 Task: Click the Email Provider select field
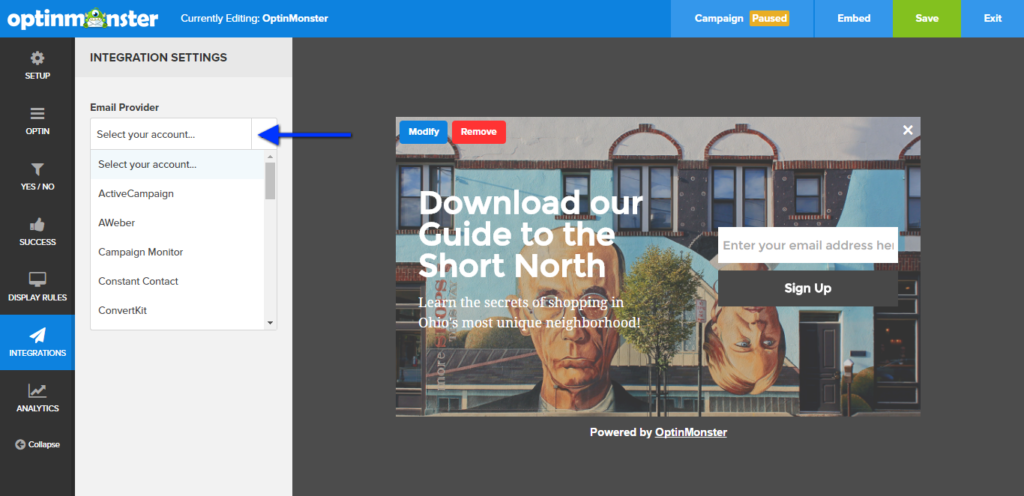184,134
